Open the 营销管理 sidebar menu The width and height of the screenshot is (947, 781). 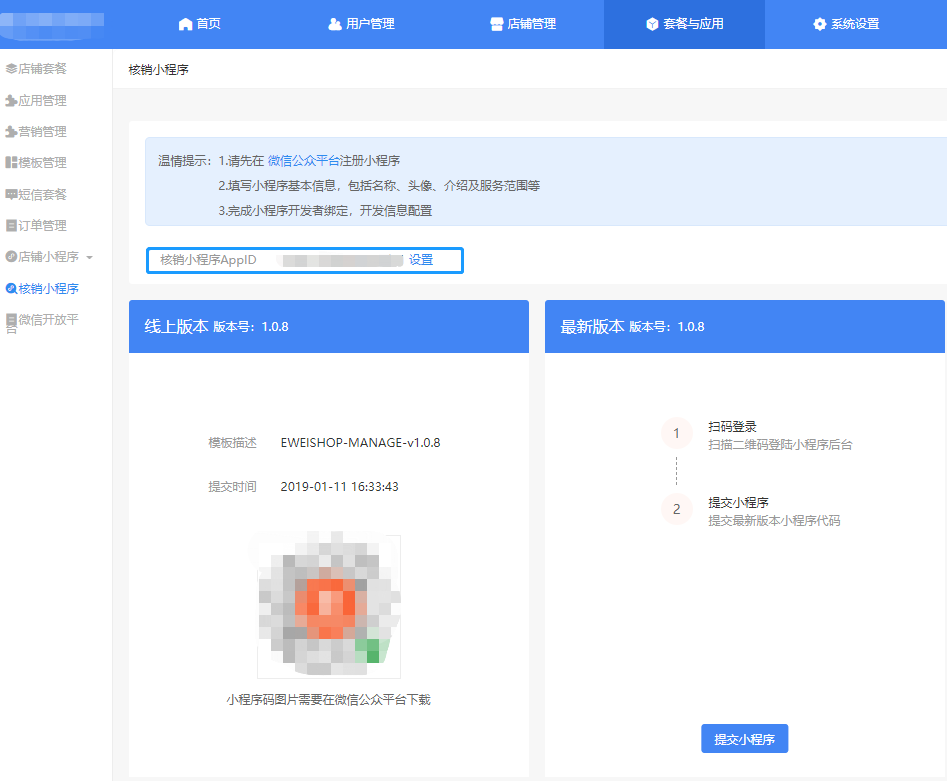[42, 132]
